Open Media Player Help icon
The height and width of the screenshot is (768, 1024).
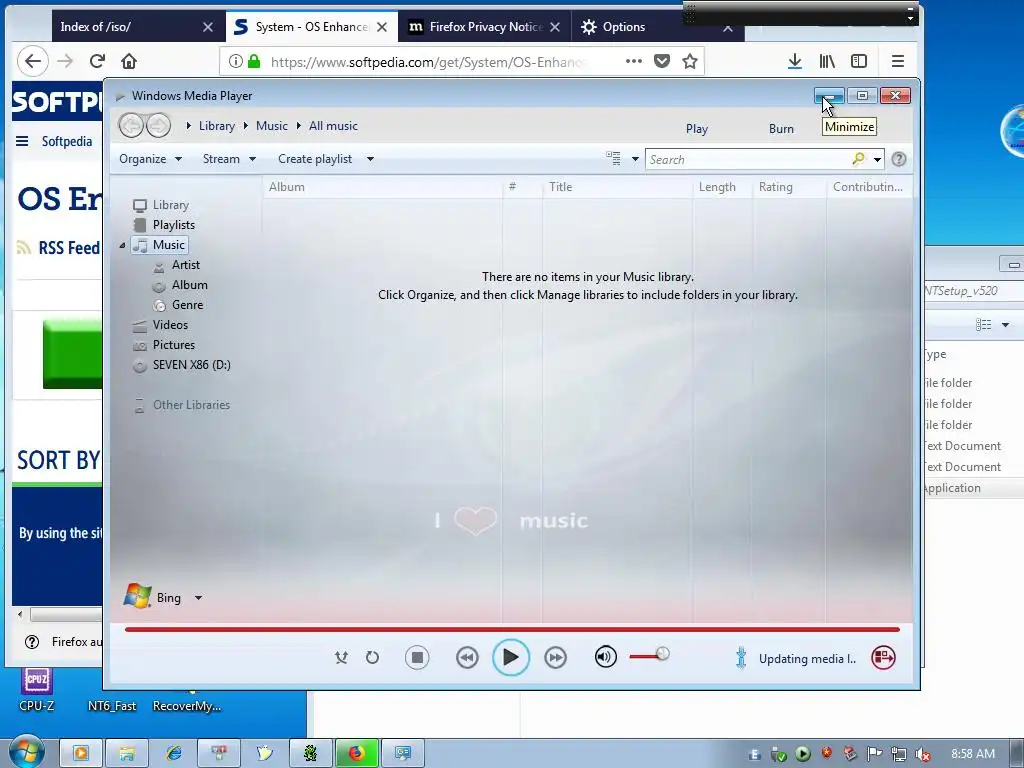pyautogui.click(x=899, y=159)
